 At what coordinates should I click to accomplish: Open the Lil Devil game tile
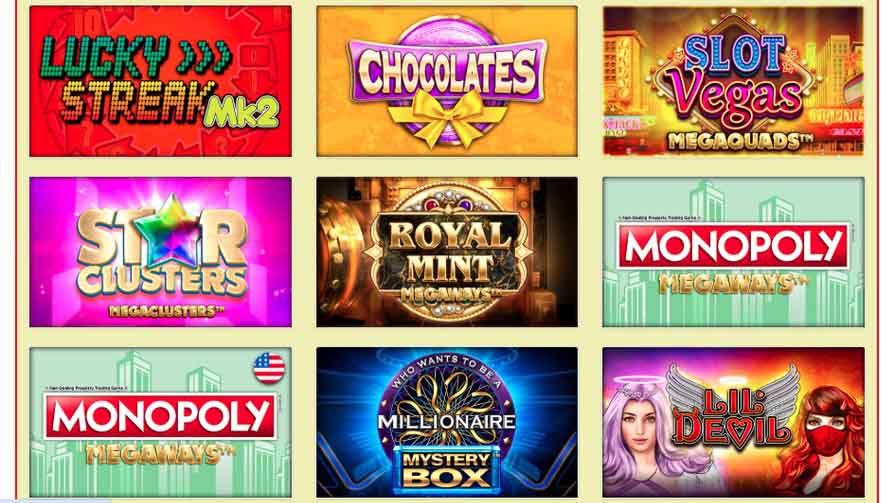coord(733,422)
